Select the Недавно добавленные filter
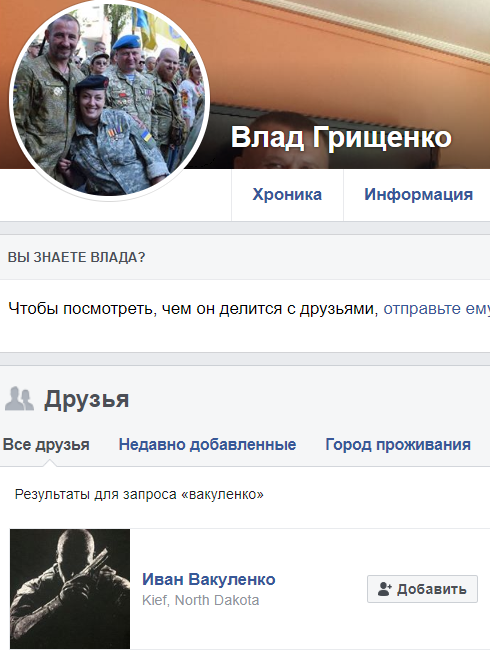 (207, 444)
